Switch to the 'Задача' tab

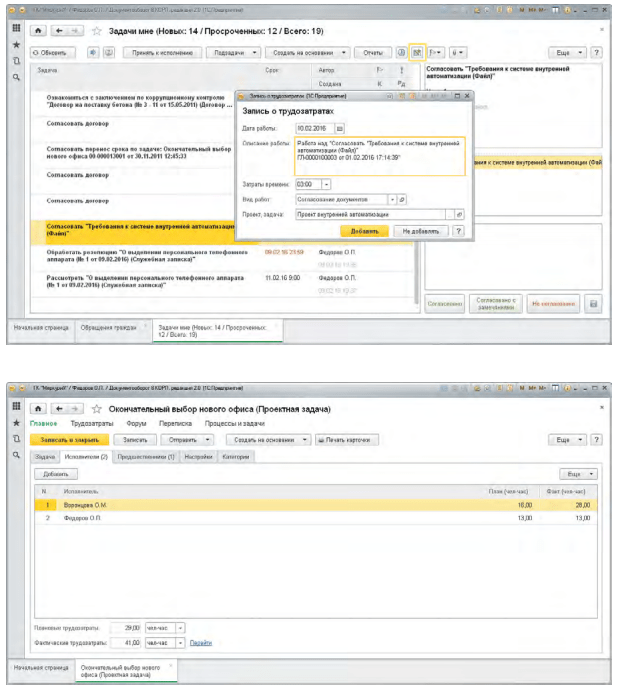click(45, 457)
